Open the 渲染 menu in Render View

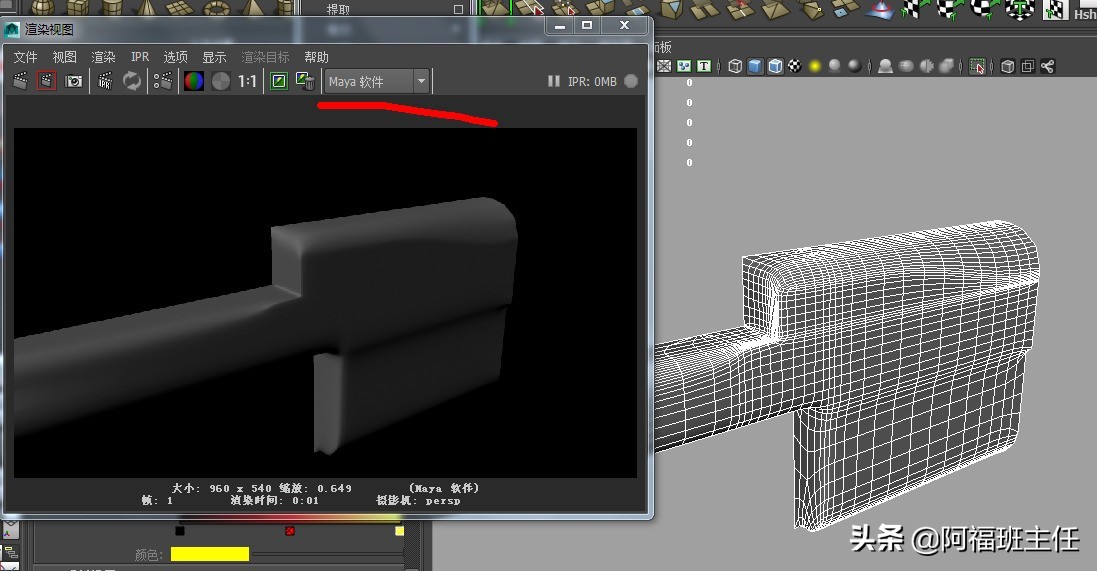[103, 57]
